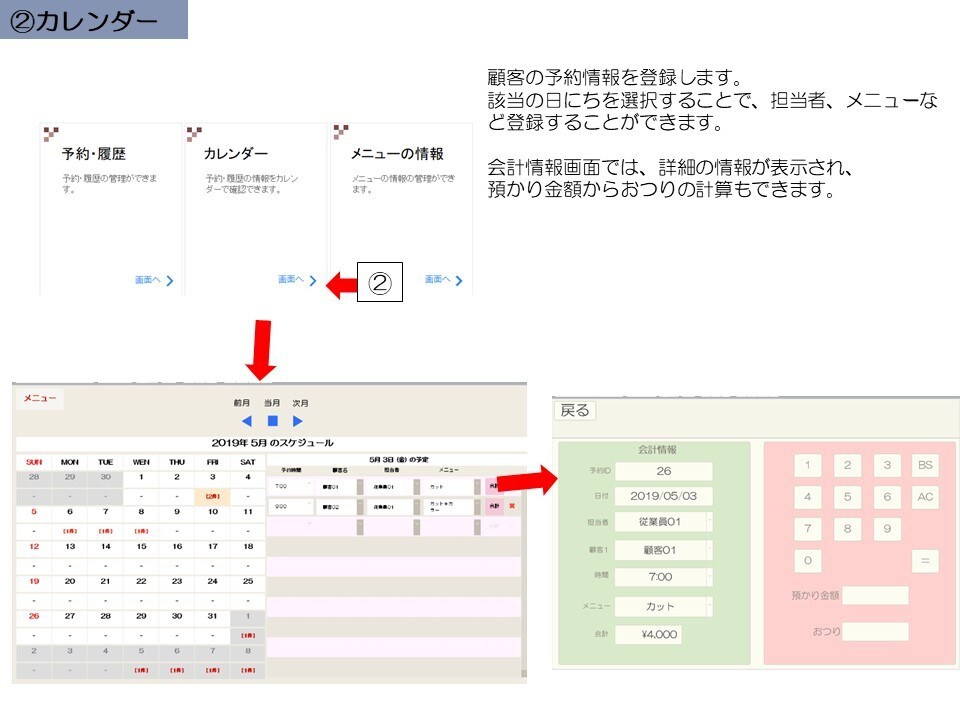The image size is (960, 720).
Task: Tap keypad button 2
Action: [x=847, y=465]
